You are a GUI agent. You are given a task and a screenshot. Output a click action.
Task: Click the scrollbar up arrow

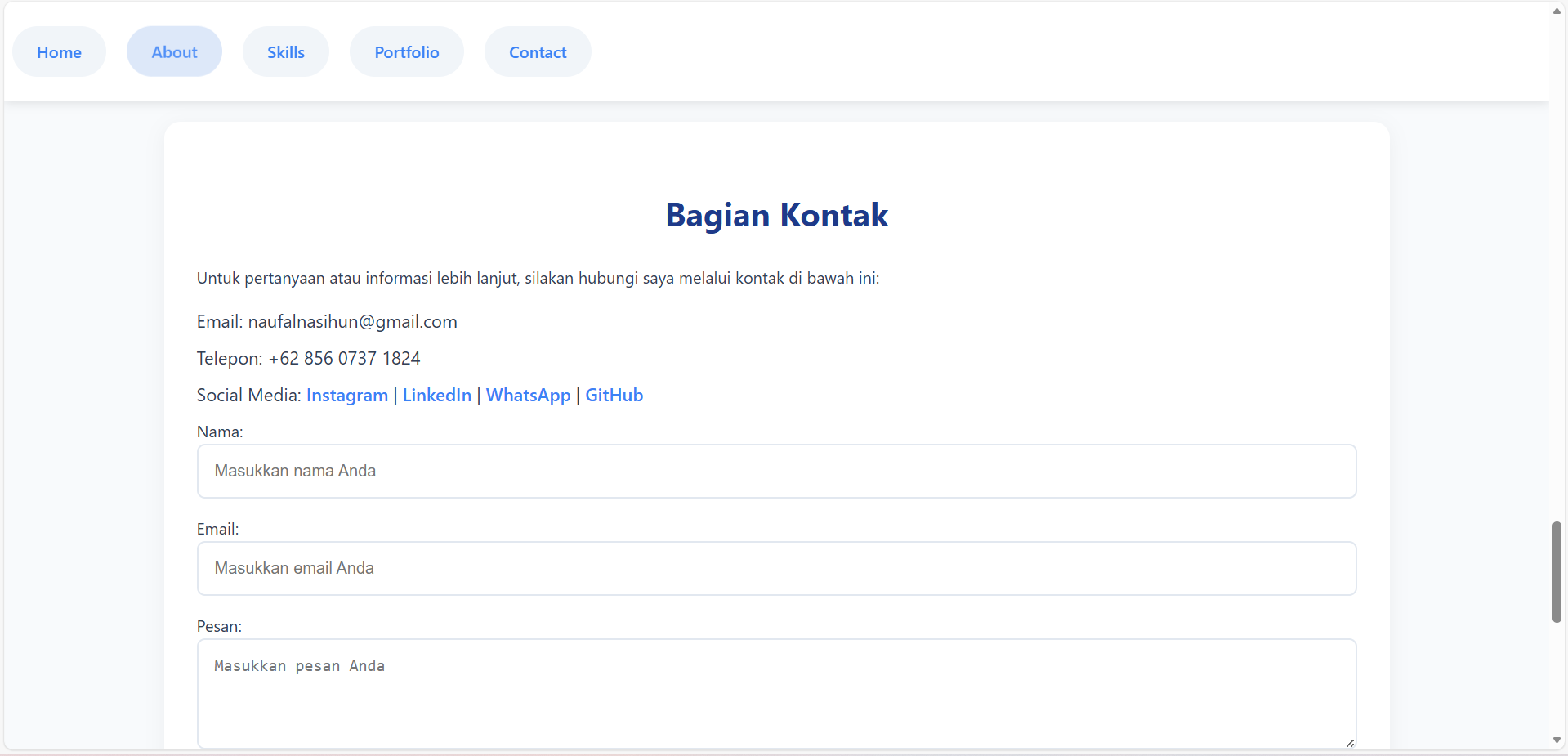1555,10
